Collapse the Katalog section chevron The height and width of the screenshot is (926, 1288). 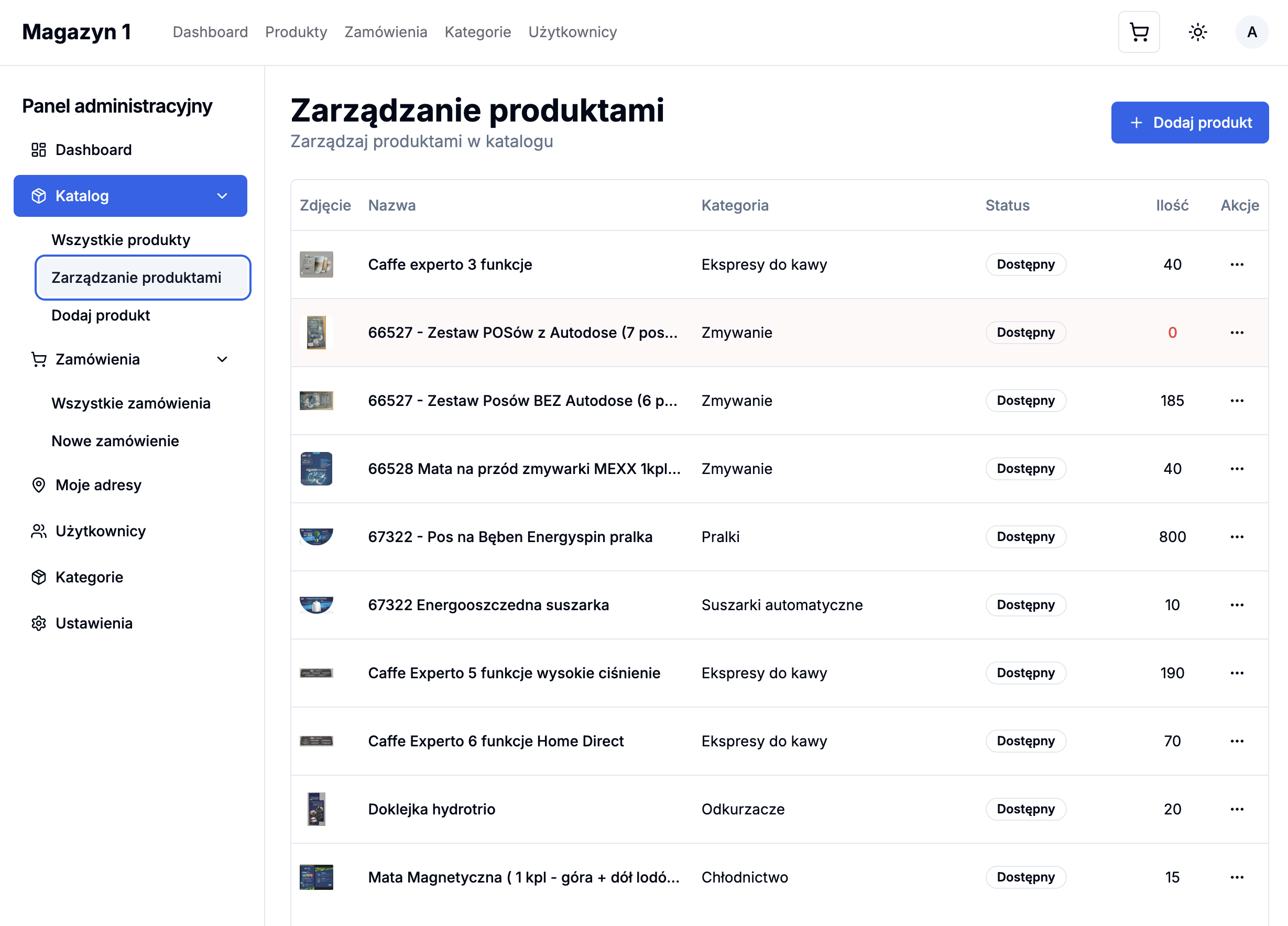(x=222, y=196)
